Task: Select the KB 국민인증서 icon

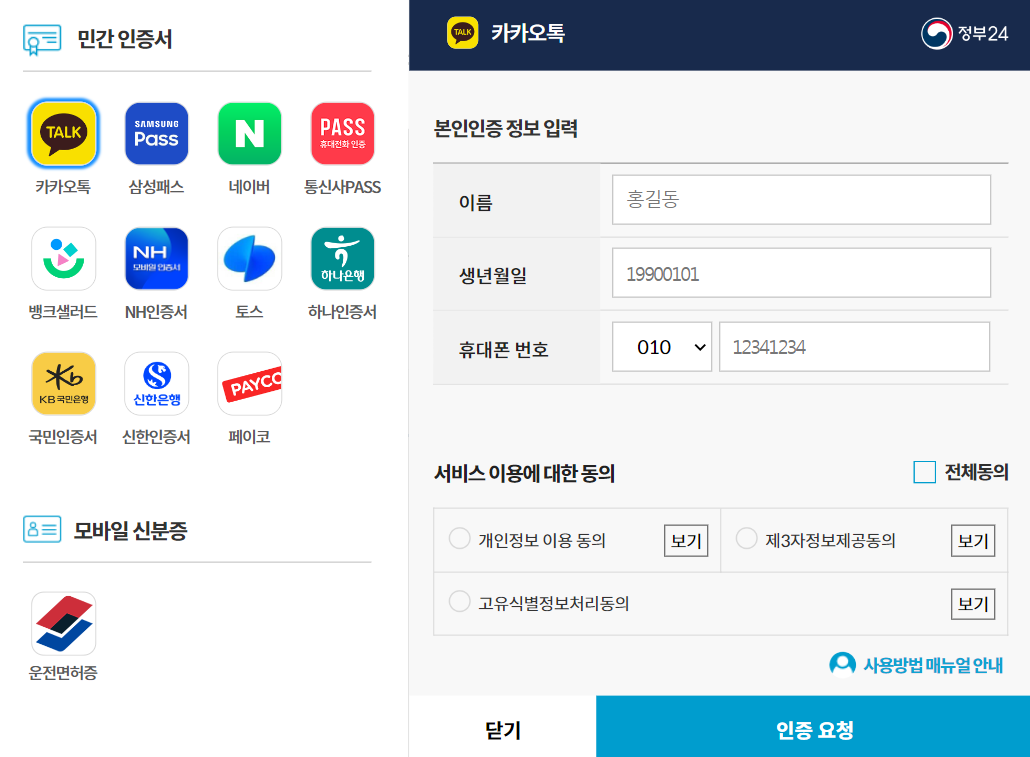Action: [x=64, y=383]
